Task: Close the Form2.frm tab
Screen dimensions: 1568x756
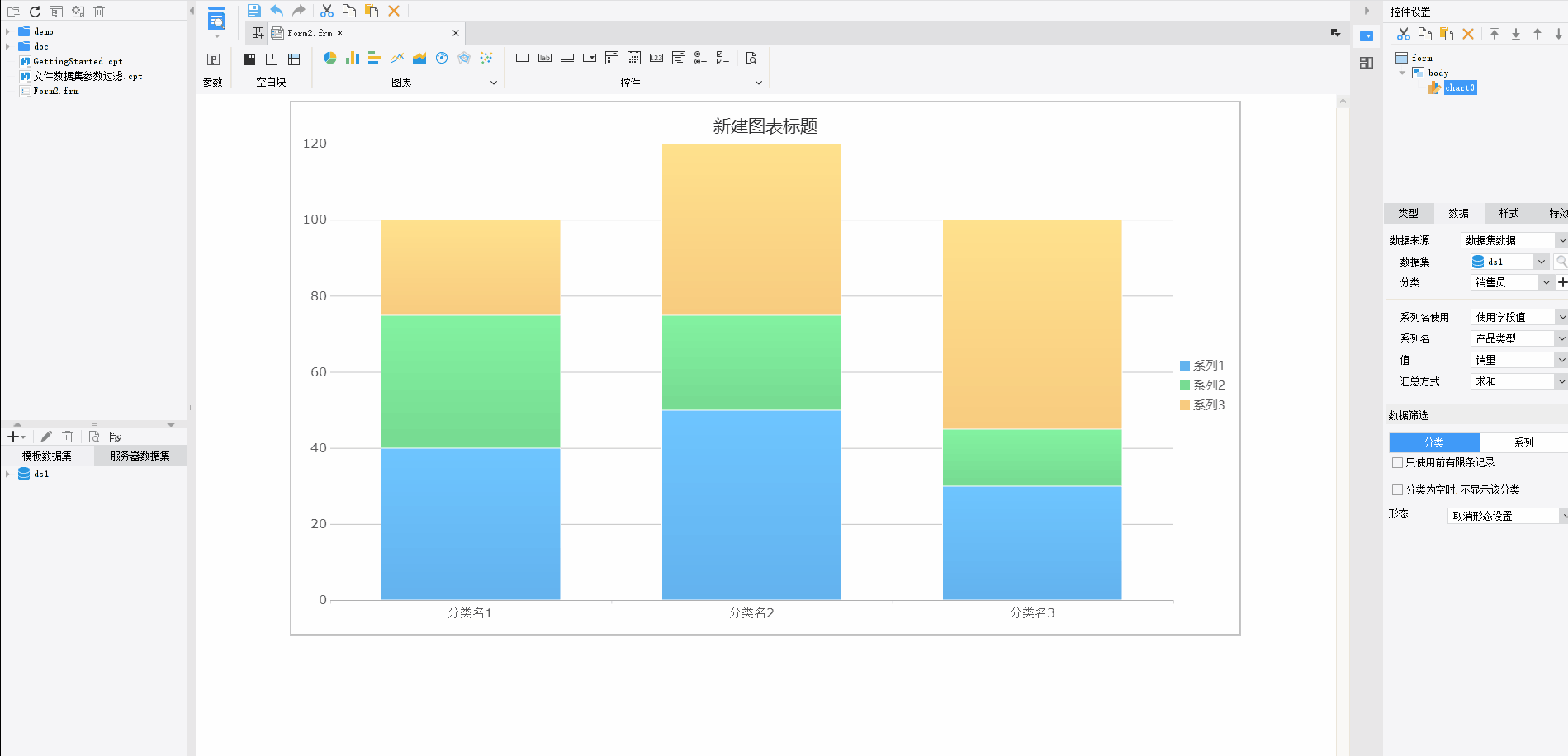Action: pos(456,33)
